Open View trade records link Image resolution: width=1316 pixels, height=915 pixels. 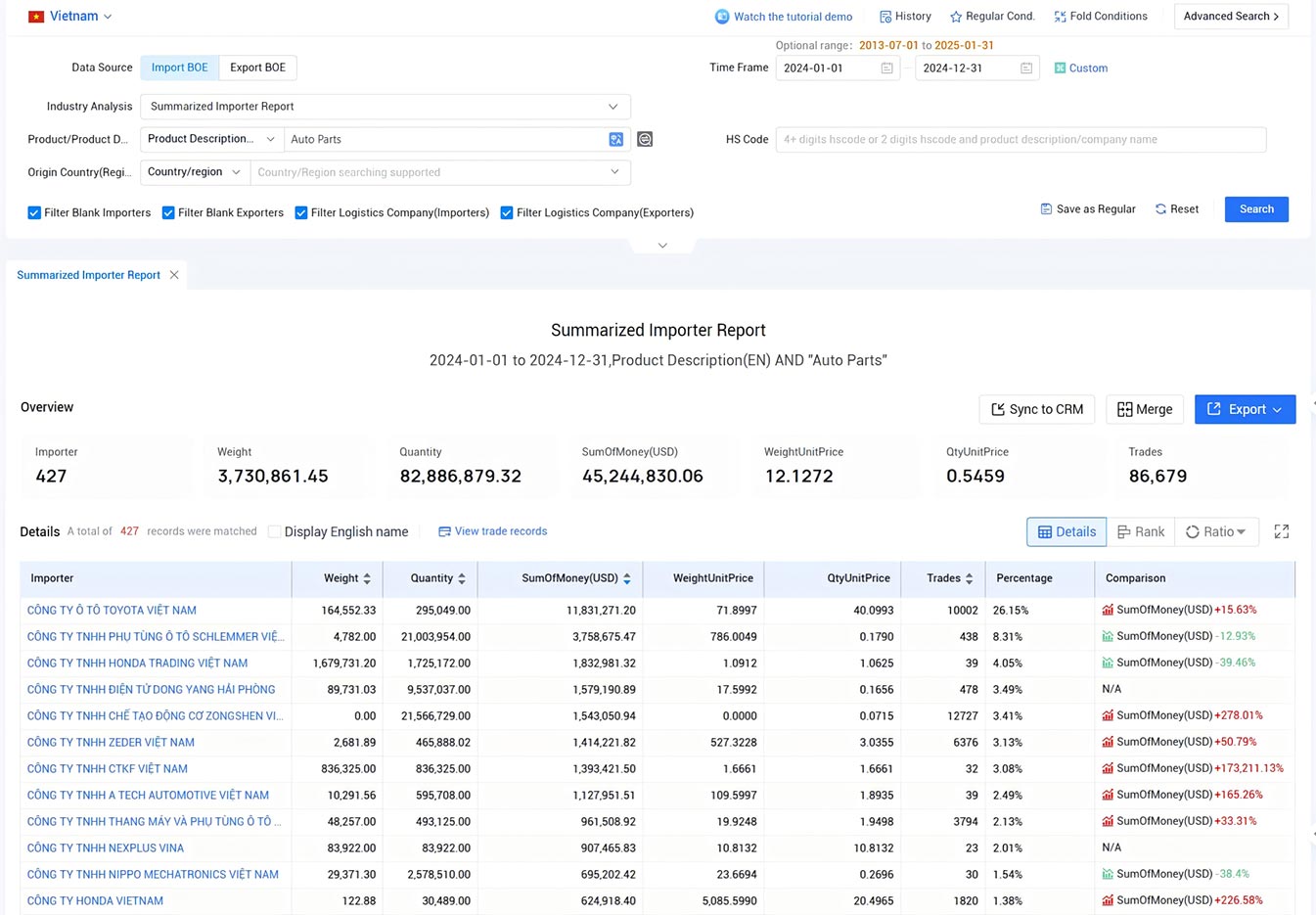pyautogui.click(x=493, y=531)
